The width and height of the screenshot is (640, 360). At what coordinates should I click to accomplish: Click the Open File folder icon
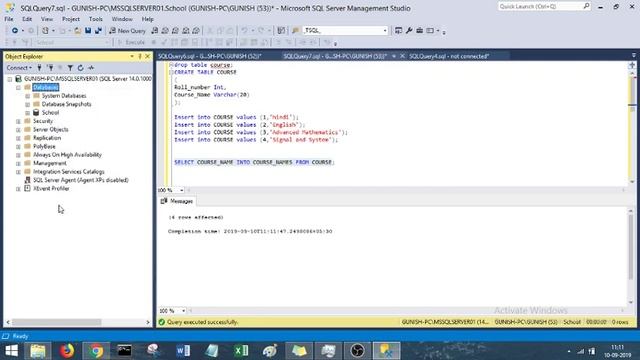point(78,31)
